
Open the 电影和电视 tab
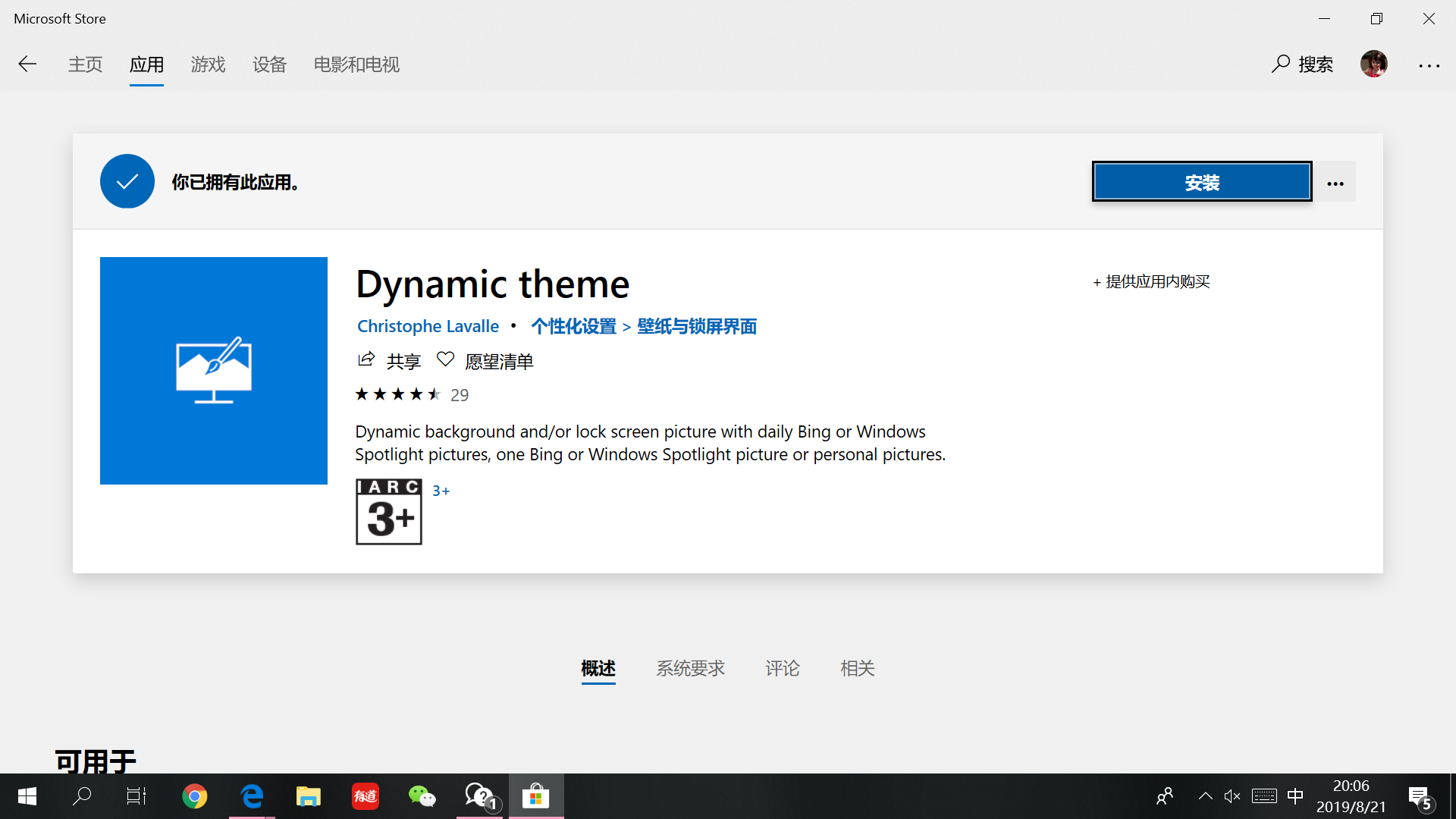coord(356,64)
